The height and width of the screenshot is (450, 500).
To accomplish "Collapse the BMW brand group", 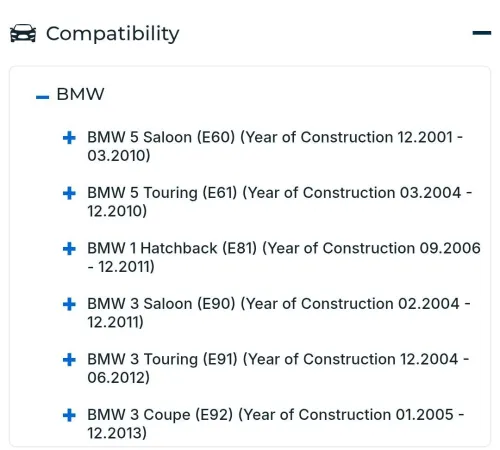I will (x=42, y=97).
